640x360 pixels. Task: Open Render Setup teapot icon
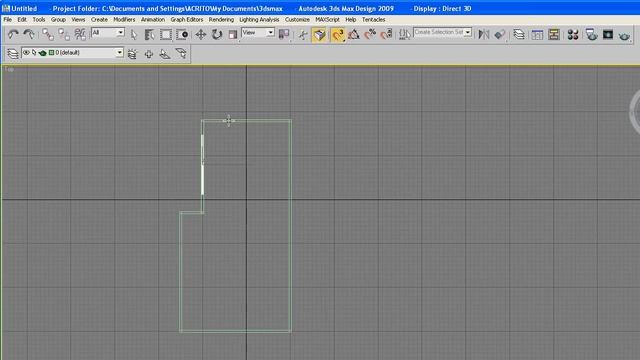click(591, 34)
